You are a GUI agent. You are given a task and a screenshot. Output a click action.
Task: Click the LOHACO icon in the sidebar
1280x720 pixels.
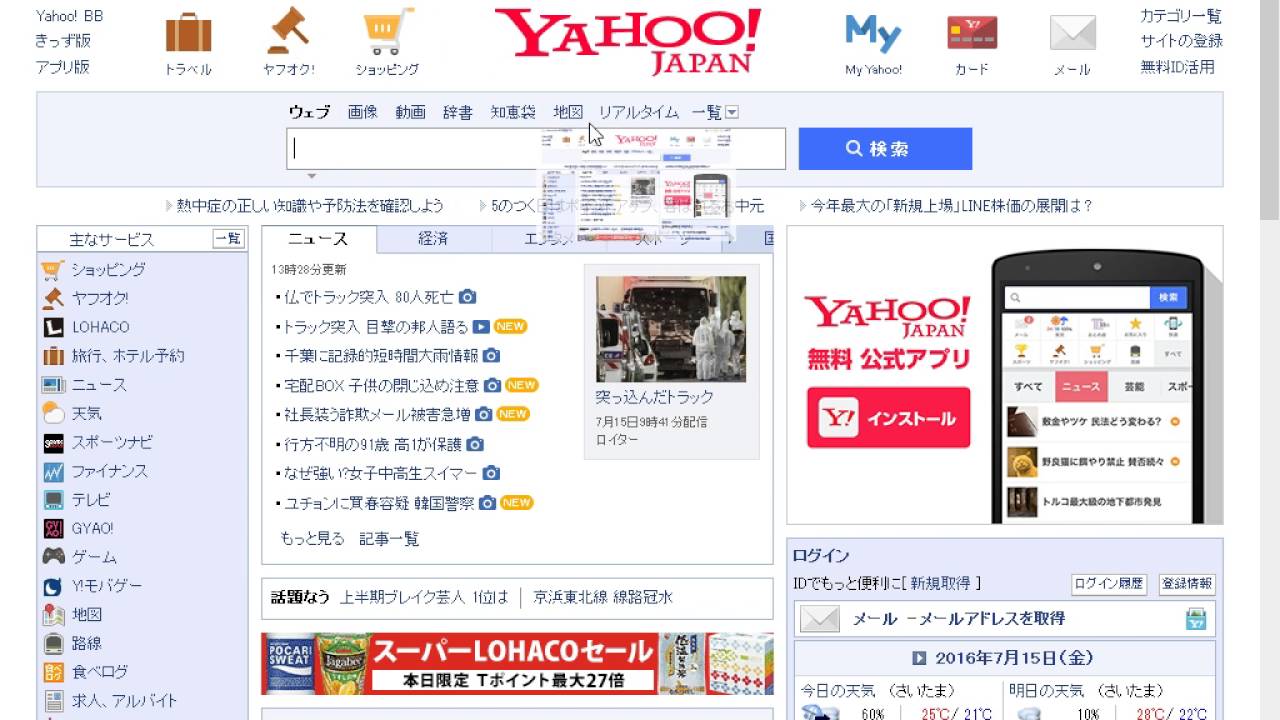(53, 327)
